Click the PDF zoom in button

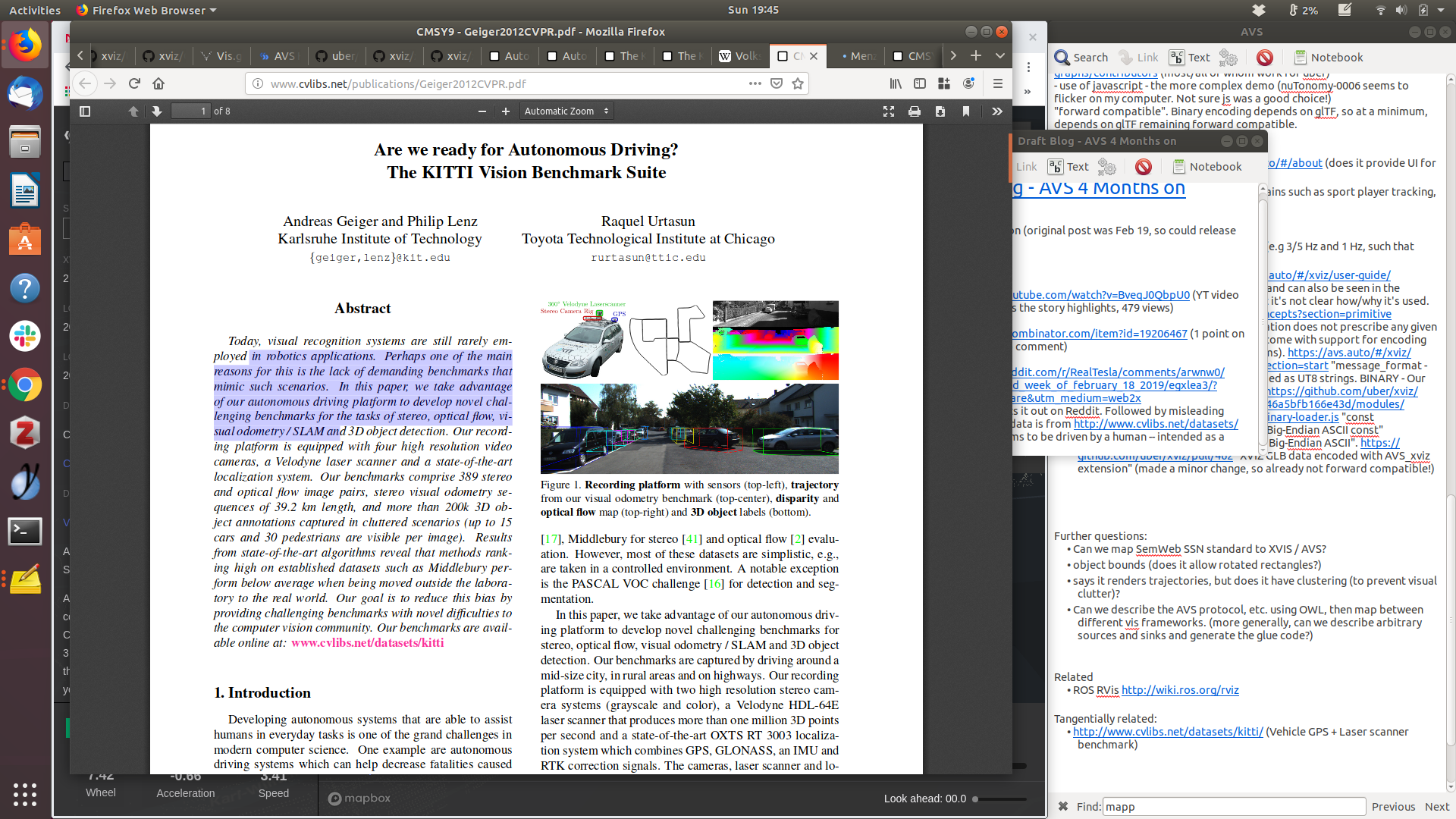click(506, 111)
